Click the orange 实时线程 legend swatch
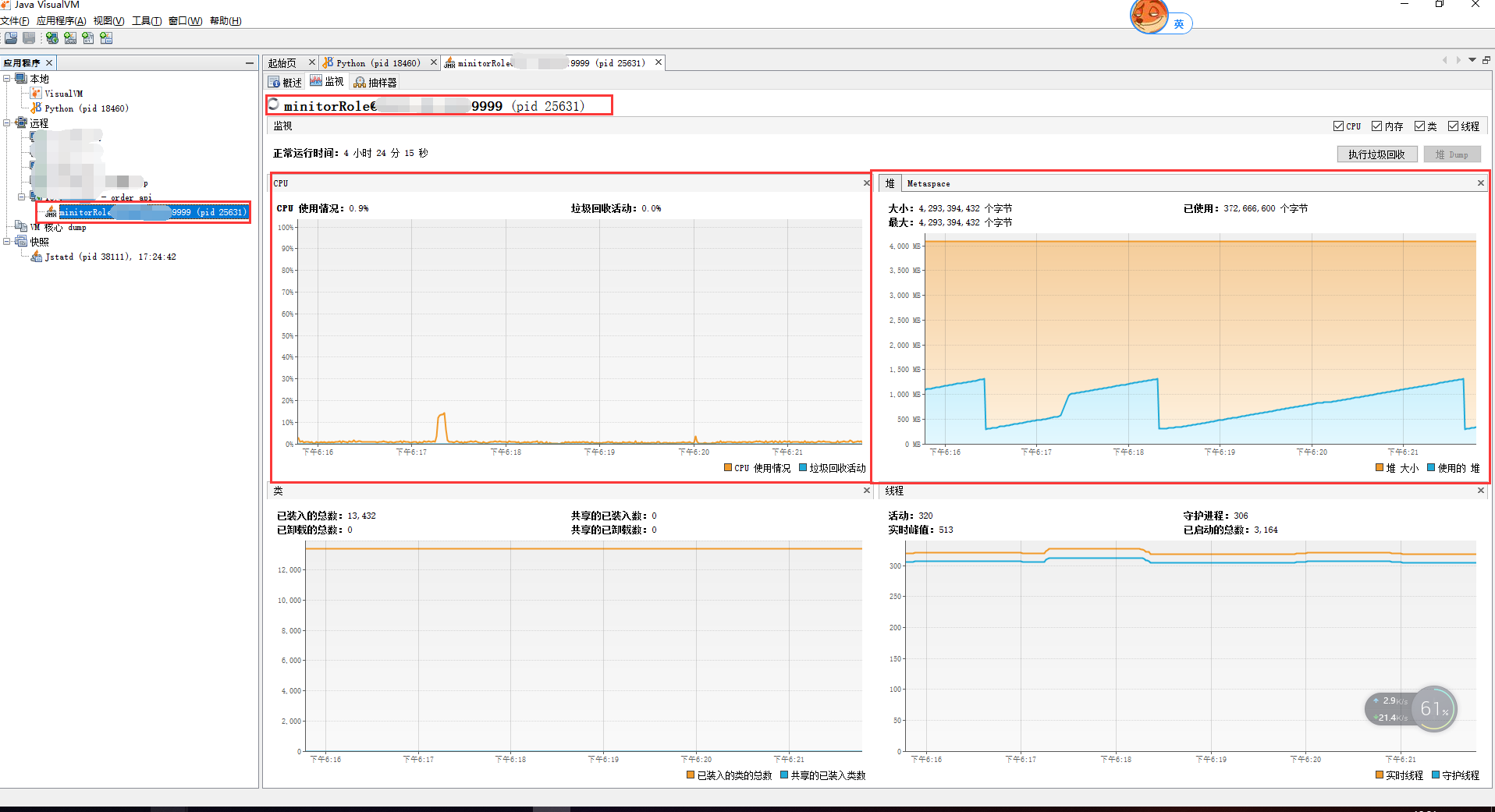 point(1380,775)
